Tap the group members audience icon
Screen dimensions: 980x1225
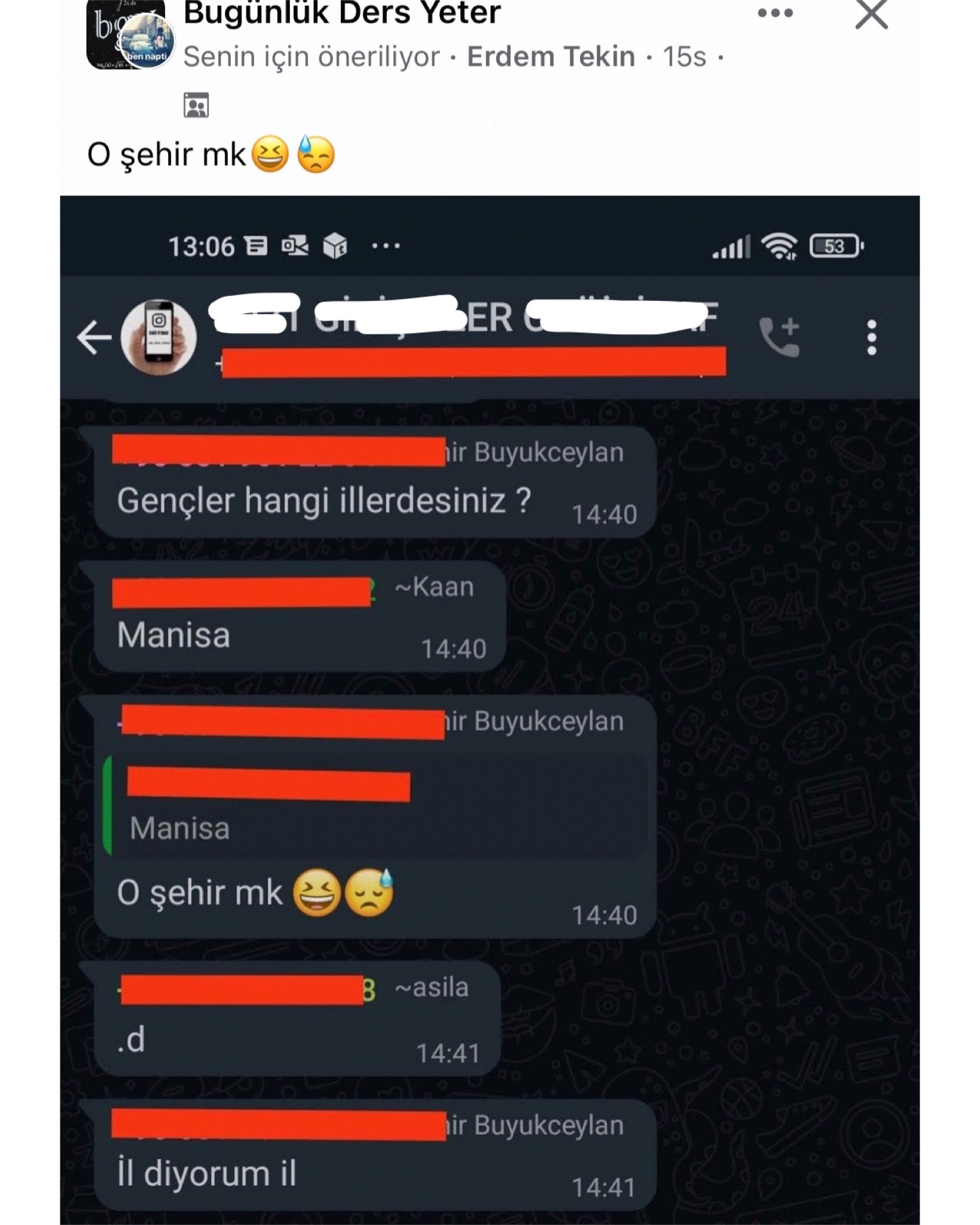click(x=196, y=105)
